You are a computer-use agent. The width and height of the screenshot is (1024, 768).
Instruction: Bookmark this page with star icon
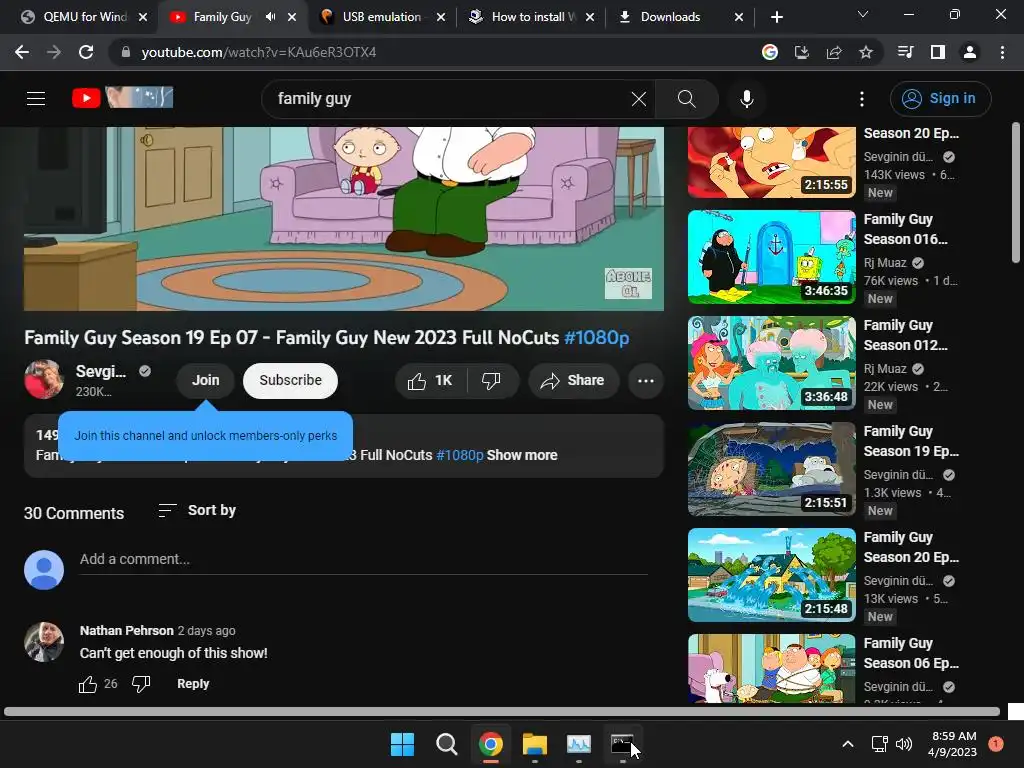click(x=866, y=52)
